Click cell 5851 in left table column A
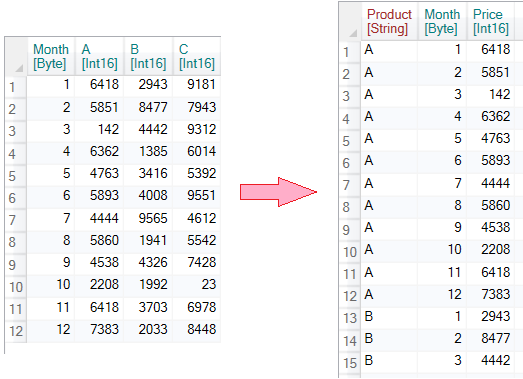This screenshot has width=523, height=379. (99, 107)
